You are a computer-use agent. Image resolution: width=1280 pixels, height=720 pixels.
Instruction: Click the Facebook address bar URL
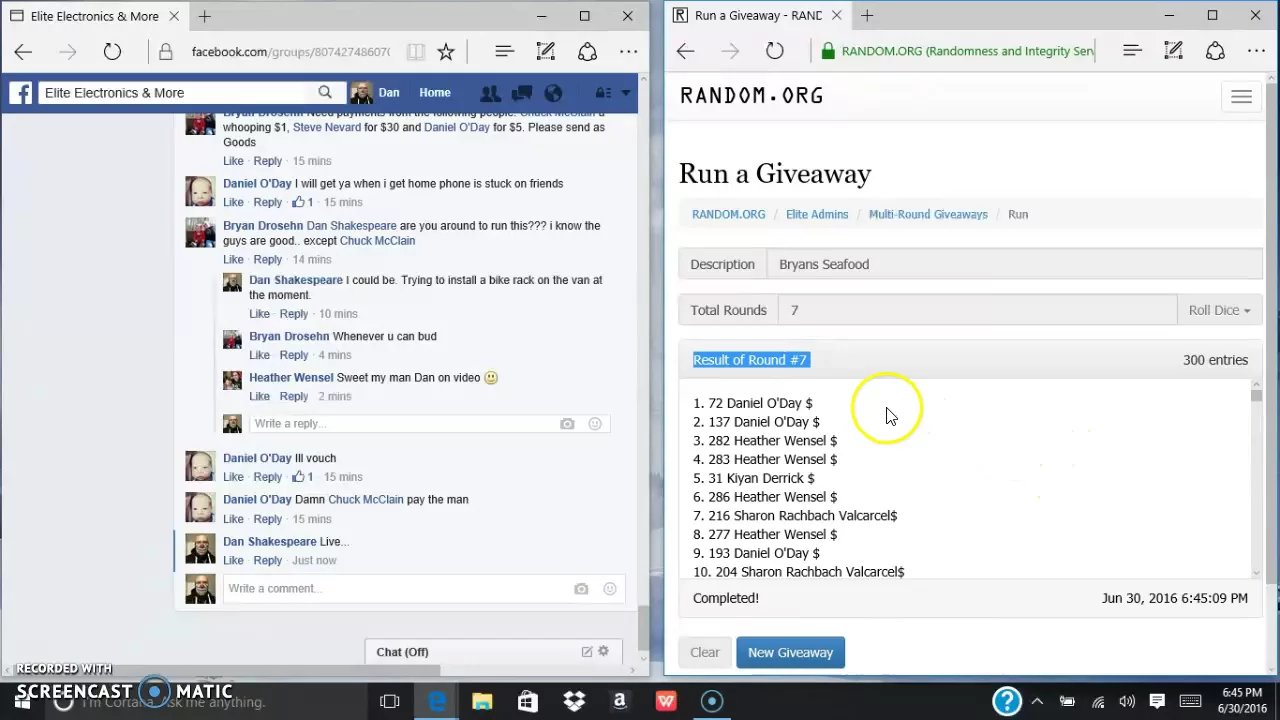[x=290, y=52]
